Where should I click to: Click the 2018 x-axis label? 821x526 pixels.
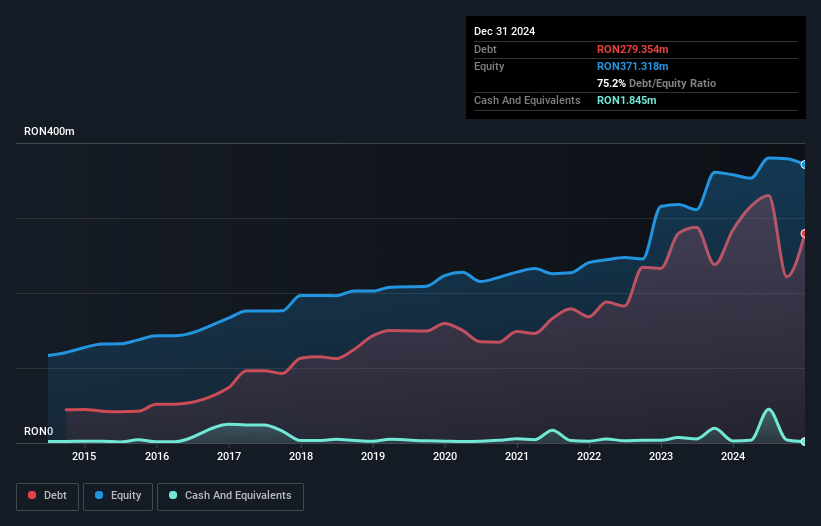(301, 456)
